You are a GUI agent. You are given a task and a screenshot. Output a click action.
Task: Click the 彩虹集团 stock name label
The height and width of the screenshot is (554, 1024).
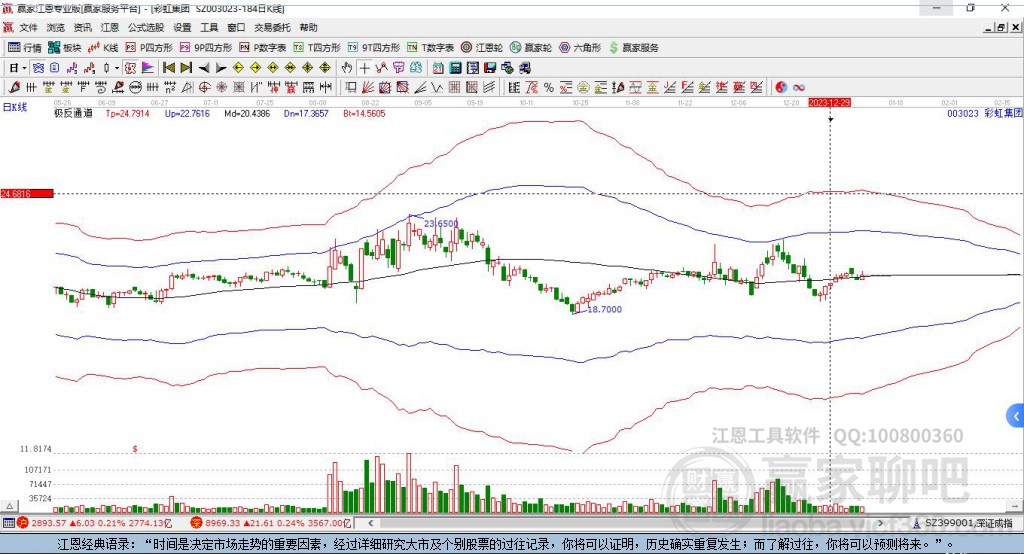click(x=1003, y=113)
